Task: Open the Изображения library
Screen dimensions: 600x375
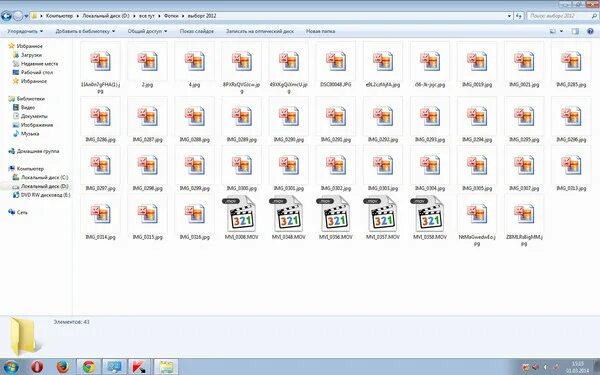Action: [37, 125]
